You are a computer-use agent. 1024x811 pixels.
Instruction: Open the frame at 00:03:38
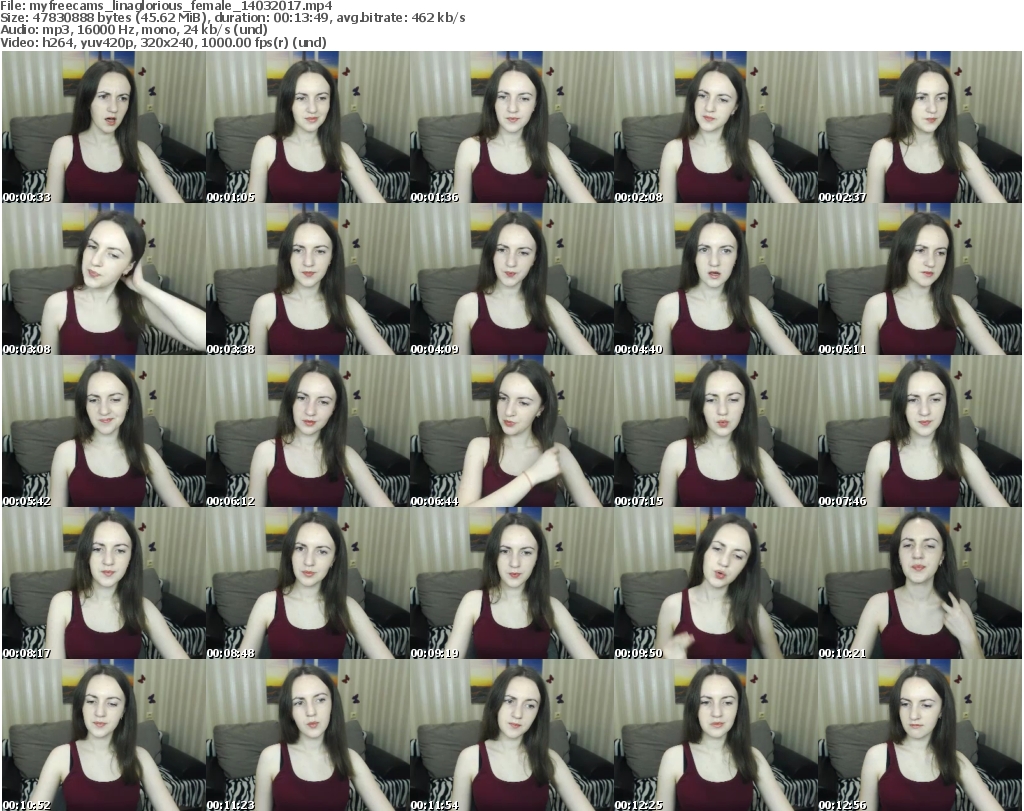point(308,279)
